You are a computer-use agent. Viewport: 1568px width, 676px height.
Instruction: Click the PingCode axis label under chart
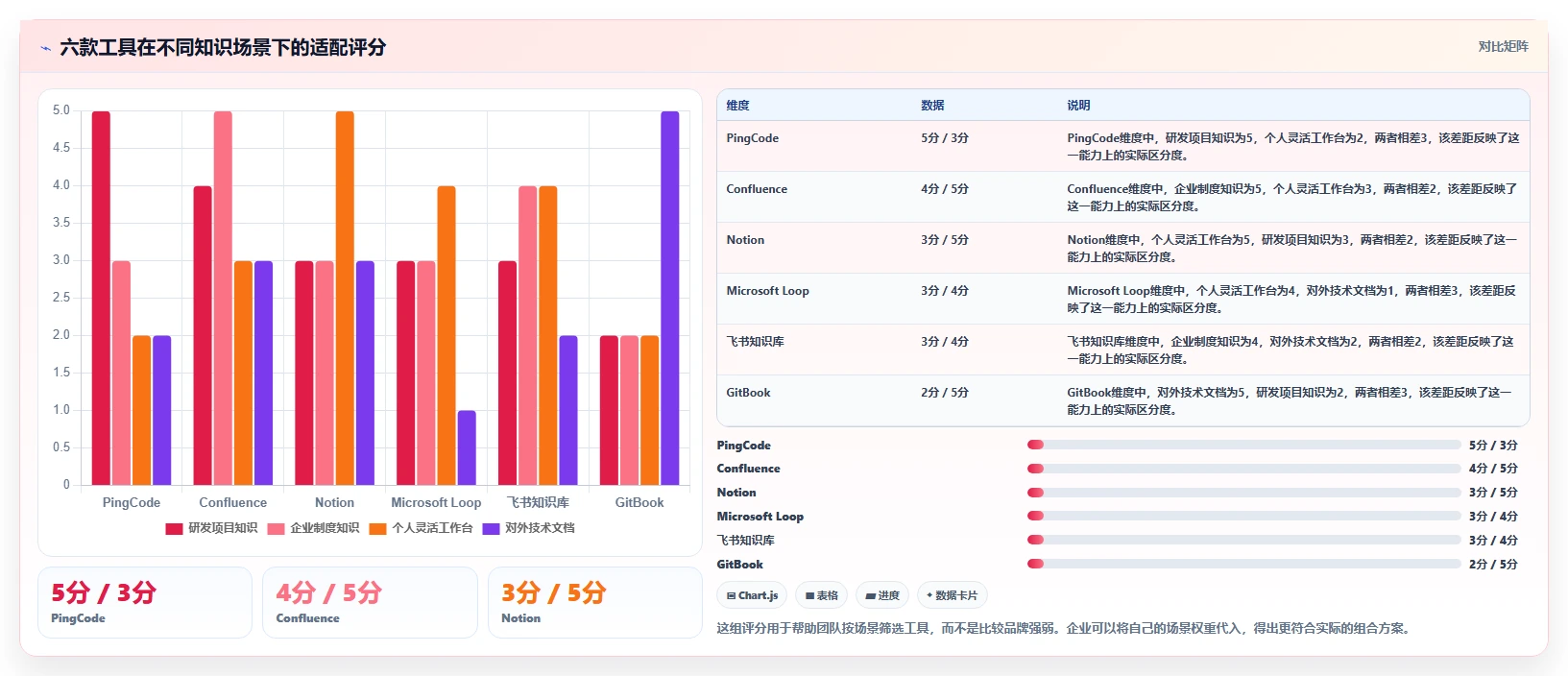click(x=132, y=503)
